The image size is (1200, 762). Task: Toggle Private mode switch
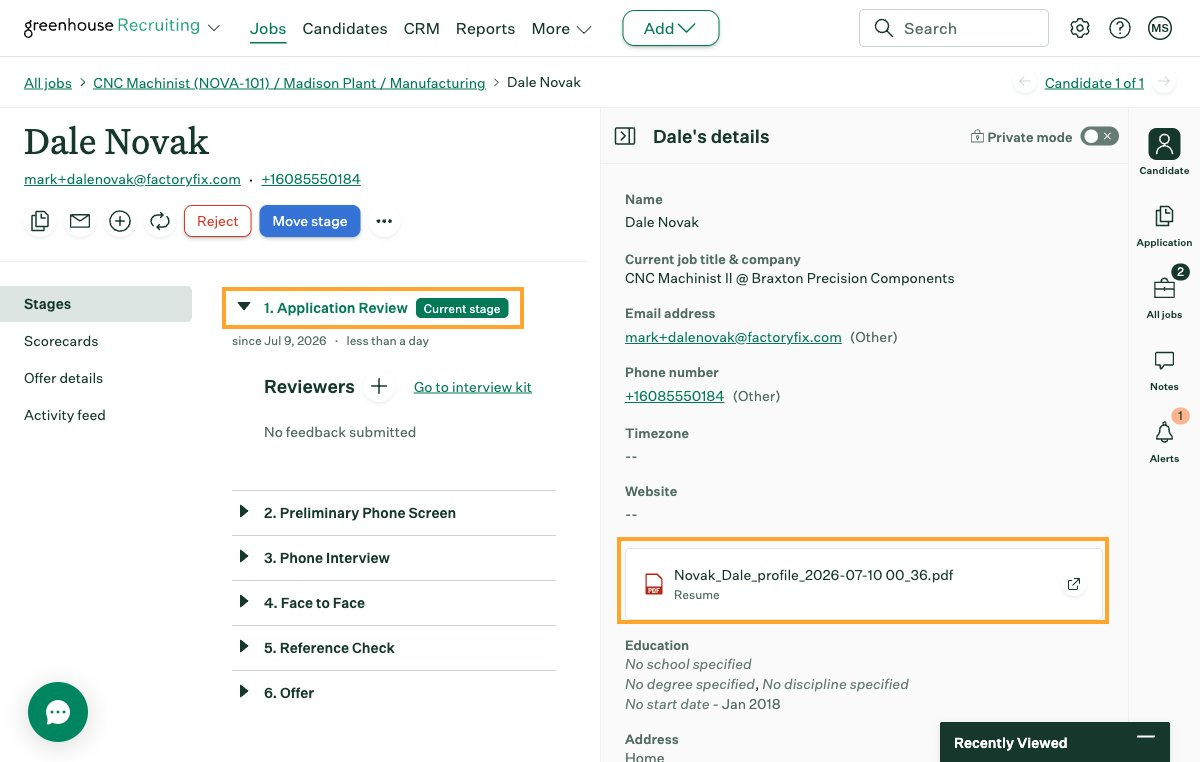1099,136
